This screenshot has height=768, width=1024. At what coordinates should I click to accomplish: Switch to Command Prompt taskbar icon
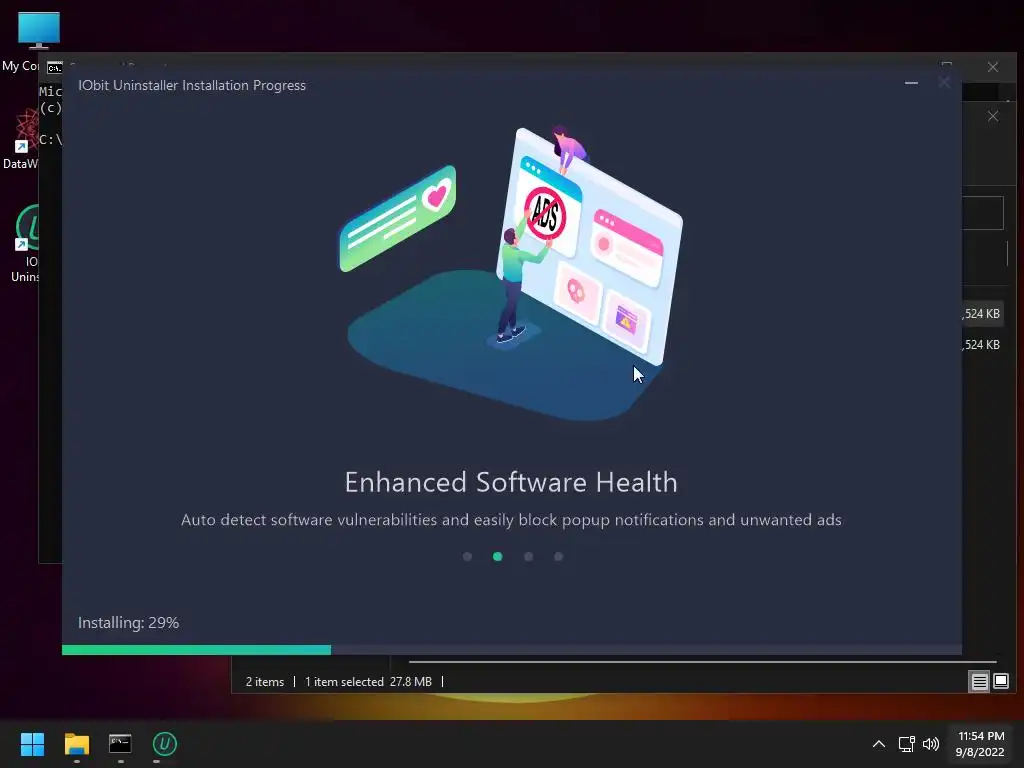[120, 744]
